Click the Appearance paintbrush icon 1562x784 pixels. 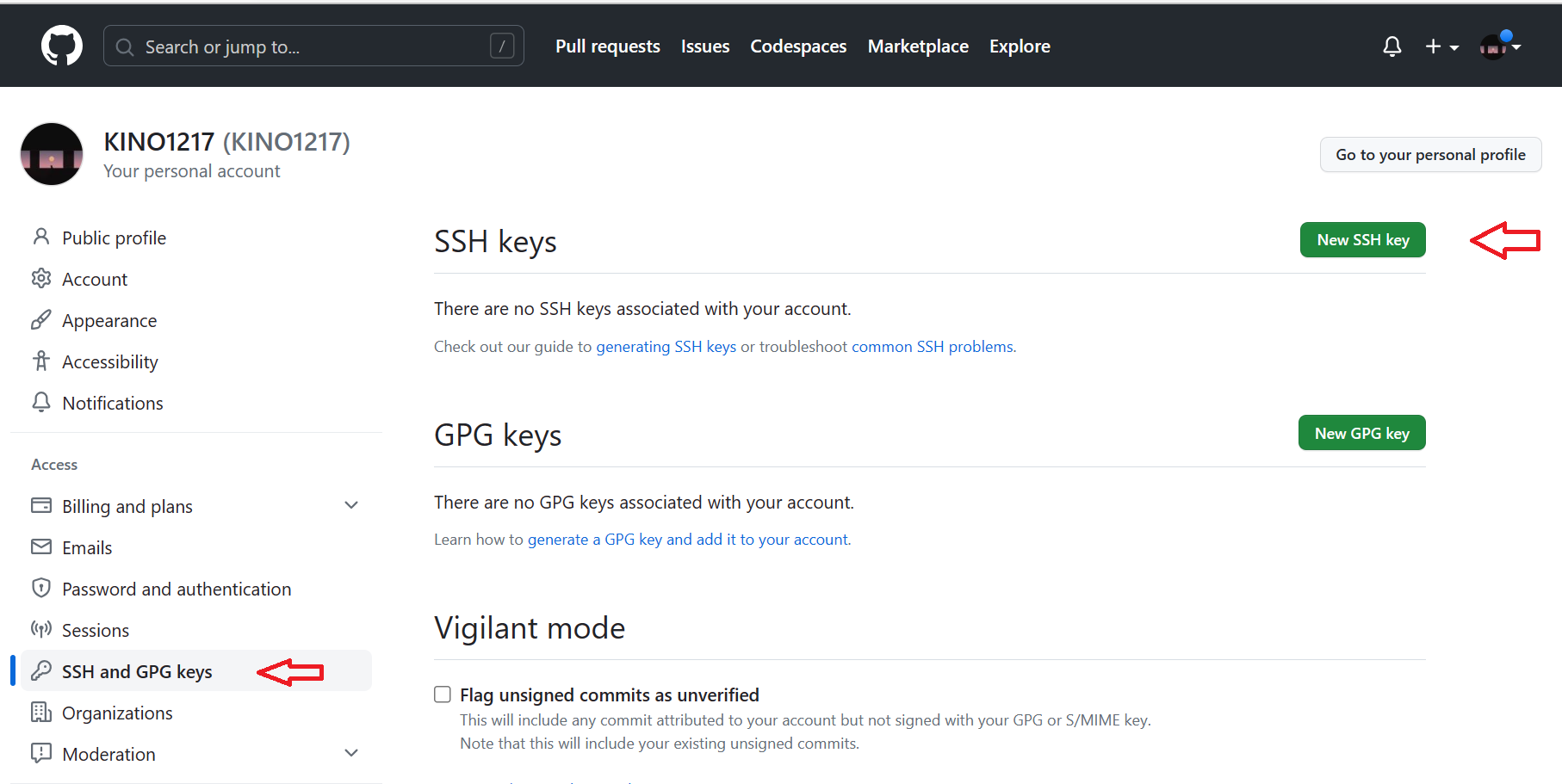pyautogui.click(x=40, y=320)
